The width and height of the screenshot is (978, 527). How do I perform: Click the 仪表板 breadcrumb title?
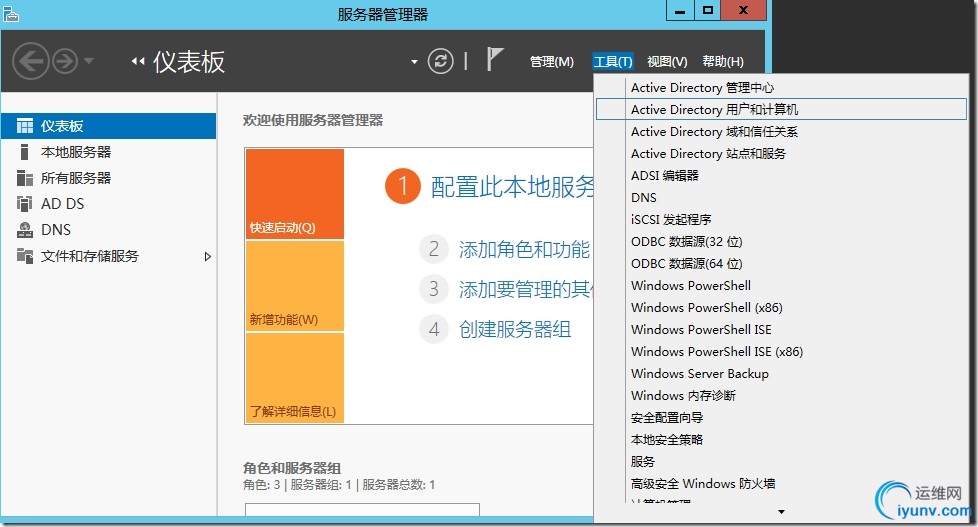[189, 62]
